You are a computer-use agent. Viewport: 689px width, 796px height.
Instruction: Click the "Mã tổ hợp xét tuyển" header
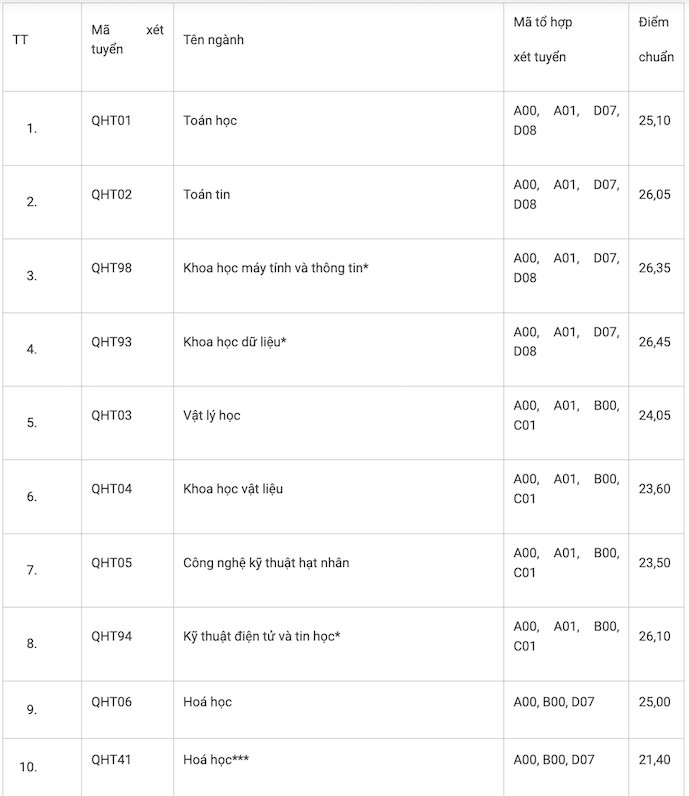point(542,40)
